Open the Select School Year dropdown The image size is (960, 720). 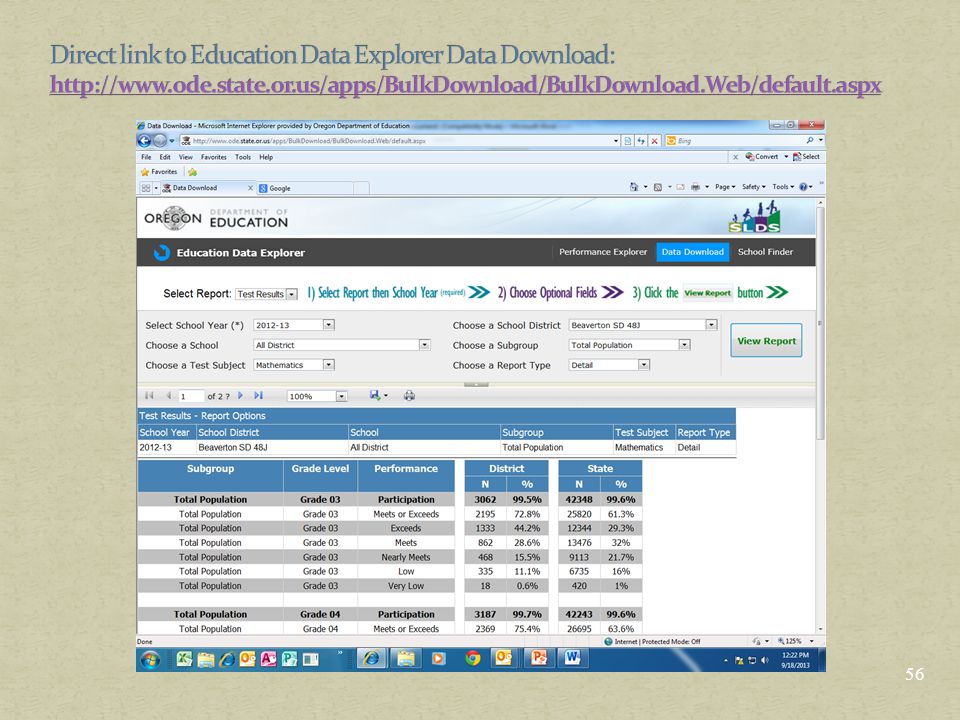tap(329, 325)
